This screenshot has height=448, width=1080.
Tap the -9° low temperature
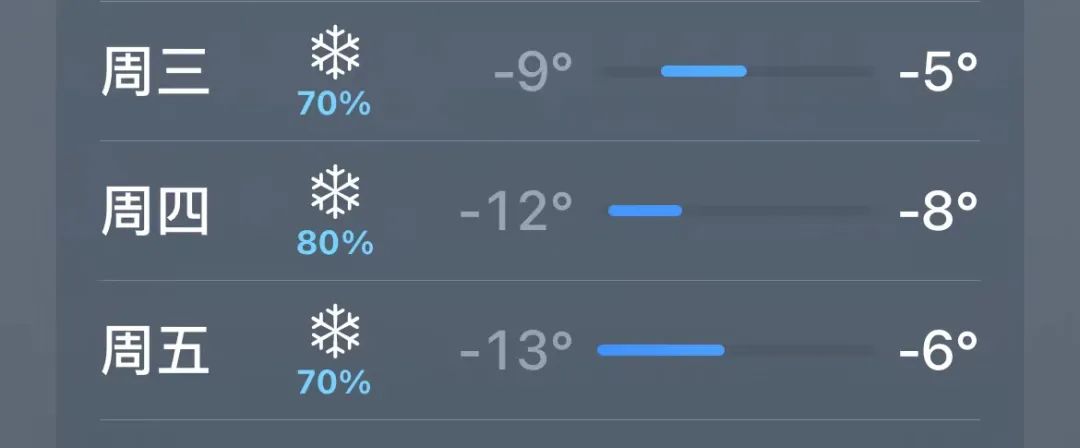(533, 72)
